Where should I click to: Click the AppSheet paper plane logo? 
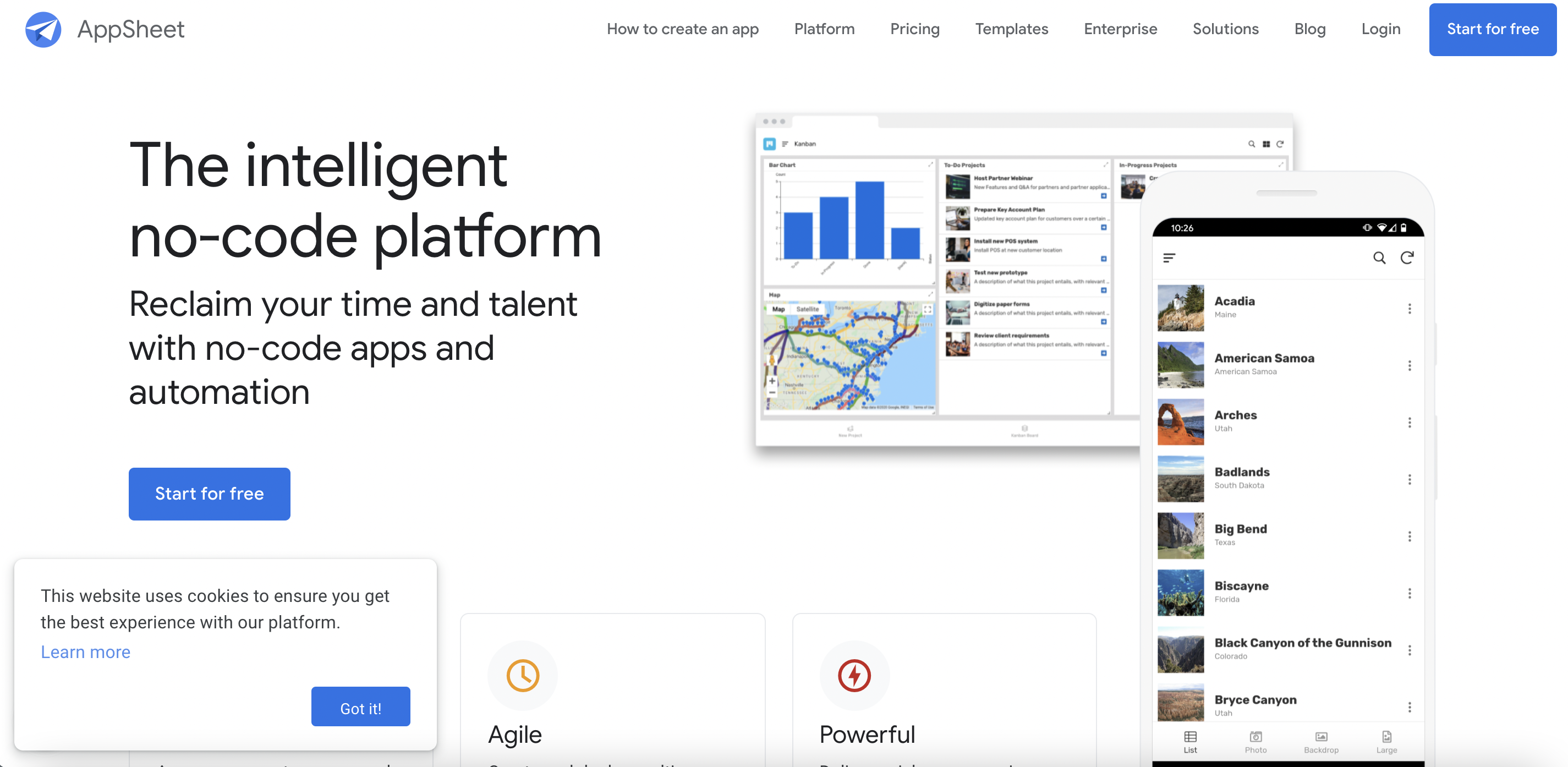(x=43, y=29)
